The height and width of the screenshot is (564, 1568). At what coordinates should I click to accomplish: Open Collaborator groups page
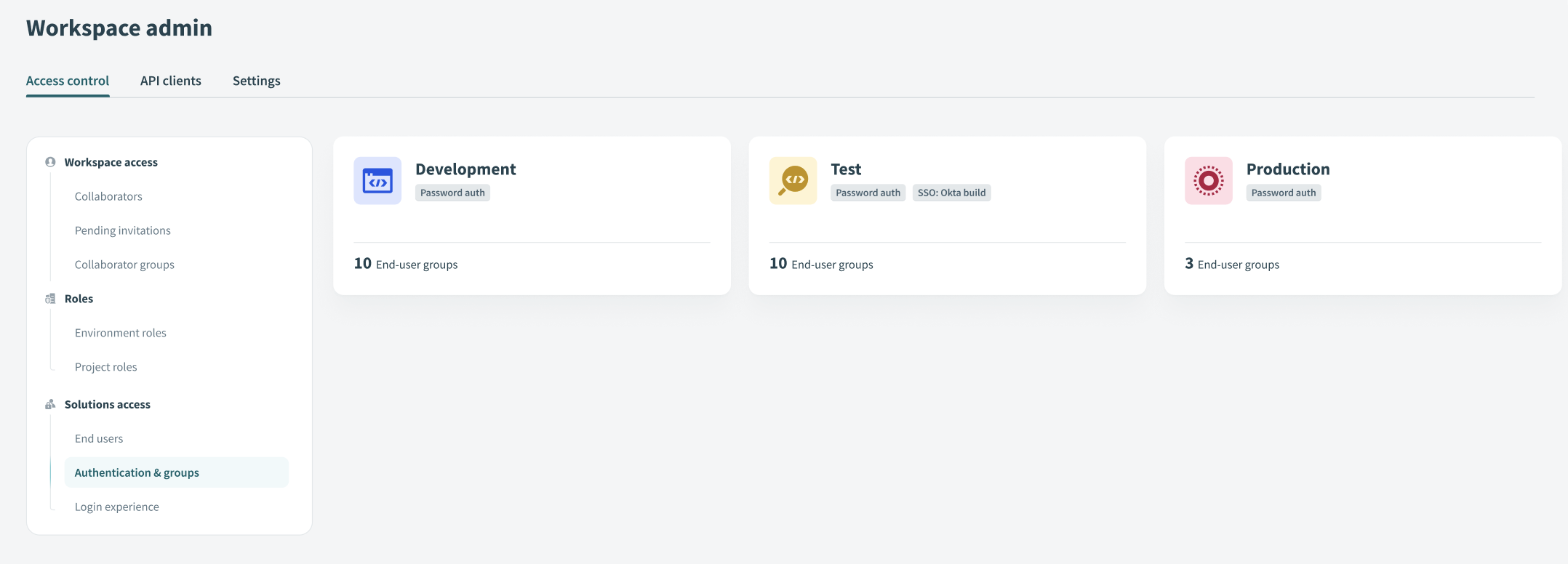(x=124, y=265)
